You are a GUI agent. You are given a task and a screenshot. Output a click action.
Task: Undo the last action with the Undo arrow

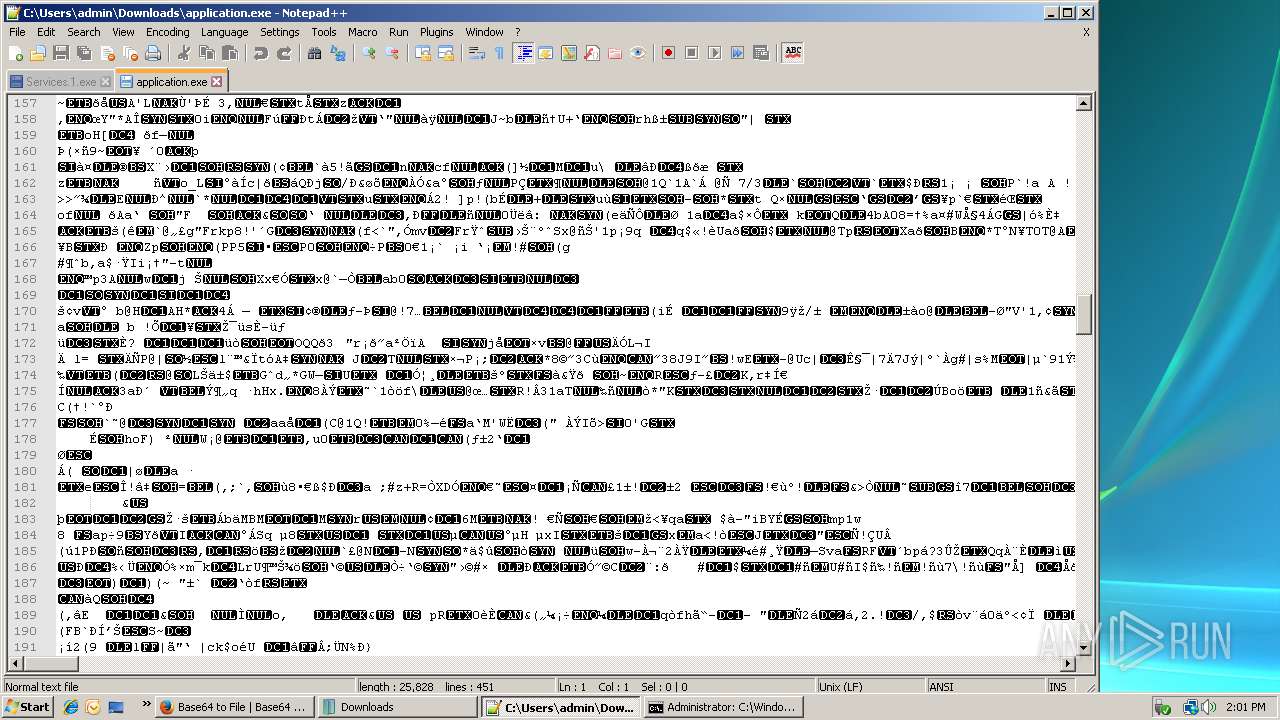[260, 53]
